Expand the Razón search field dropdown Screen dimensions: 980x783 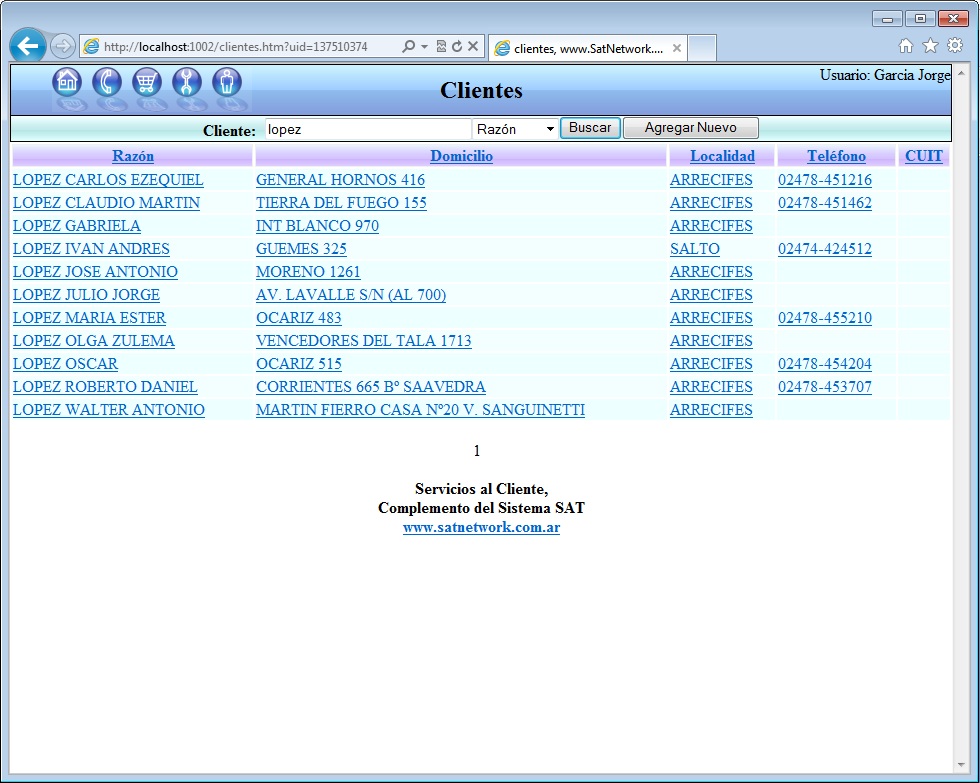[515, 129]
